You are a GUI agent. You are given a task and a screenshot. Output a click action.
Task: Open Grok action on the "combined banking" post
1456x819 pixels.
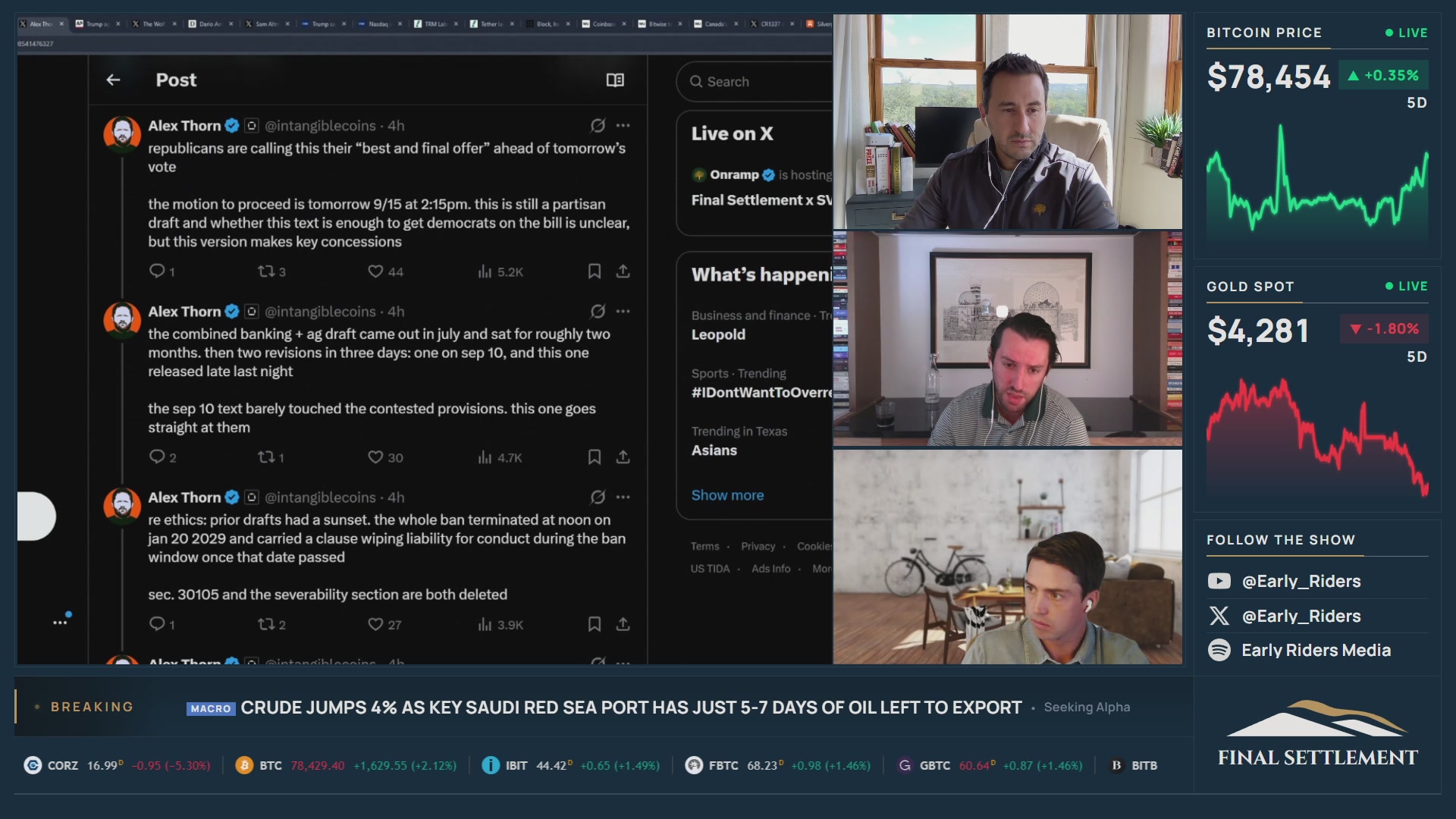(598, 311)
